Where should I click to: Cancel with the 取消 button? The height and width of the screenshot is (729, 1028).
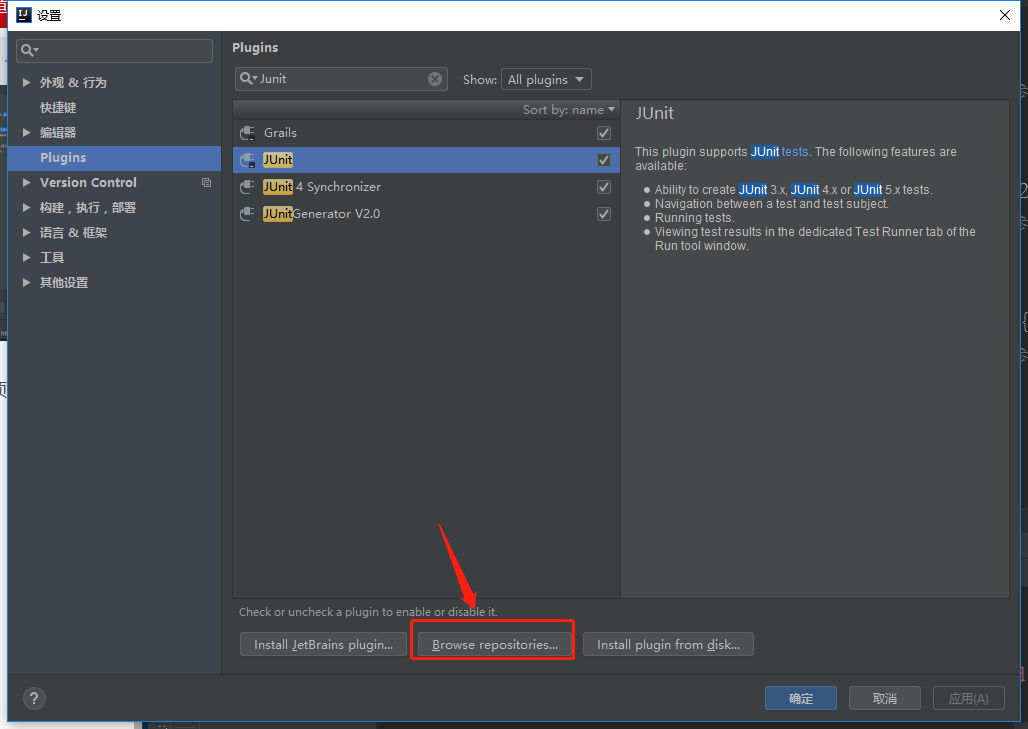click(884, 698)
